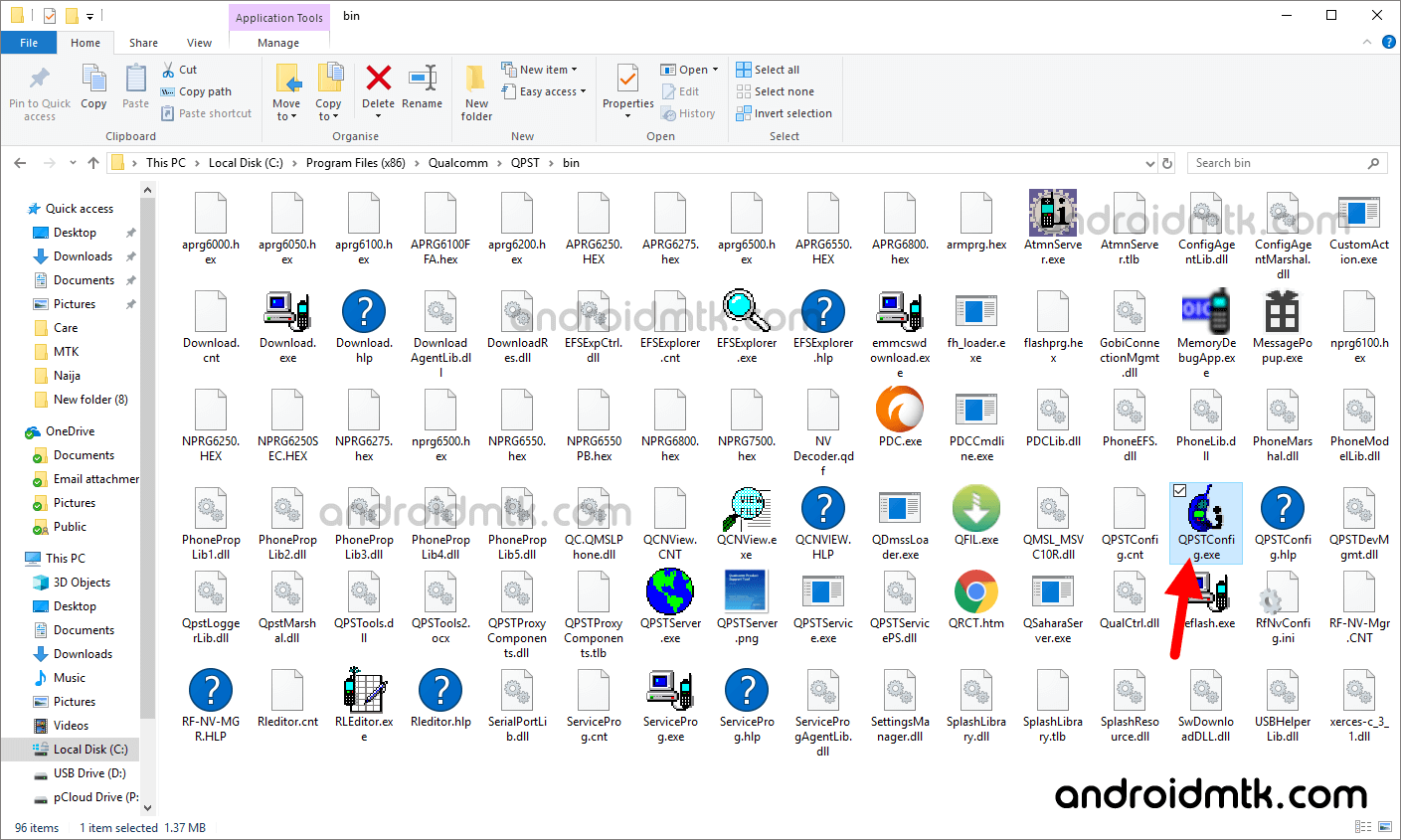Click Pin to Quick access
This screenshot has height=840, width=1401.
click(x=40, y=93)
